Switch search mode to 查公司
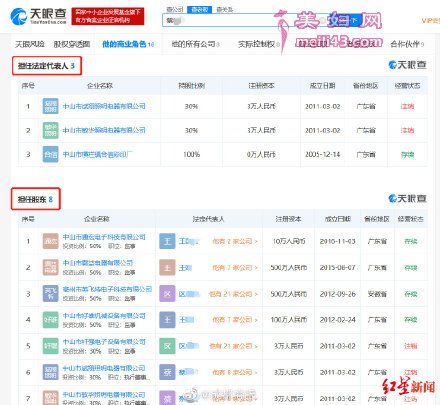 (174, 9)
